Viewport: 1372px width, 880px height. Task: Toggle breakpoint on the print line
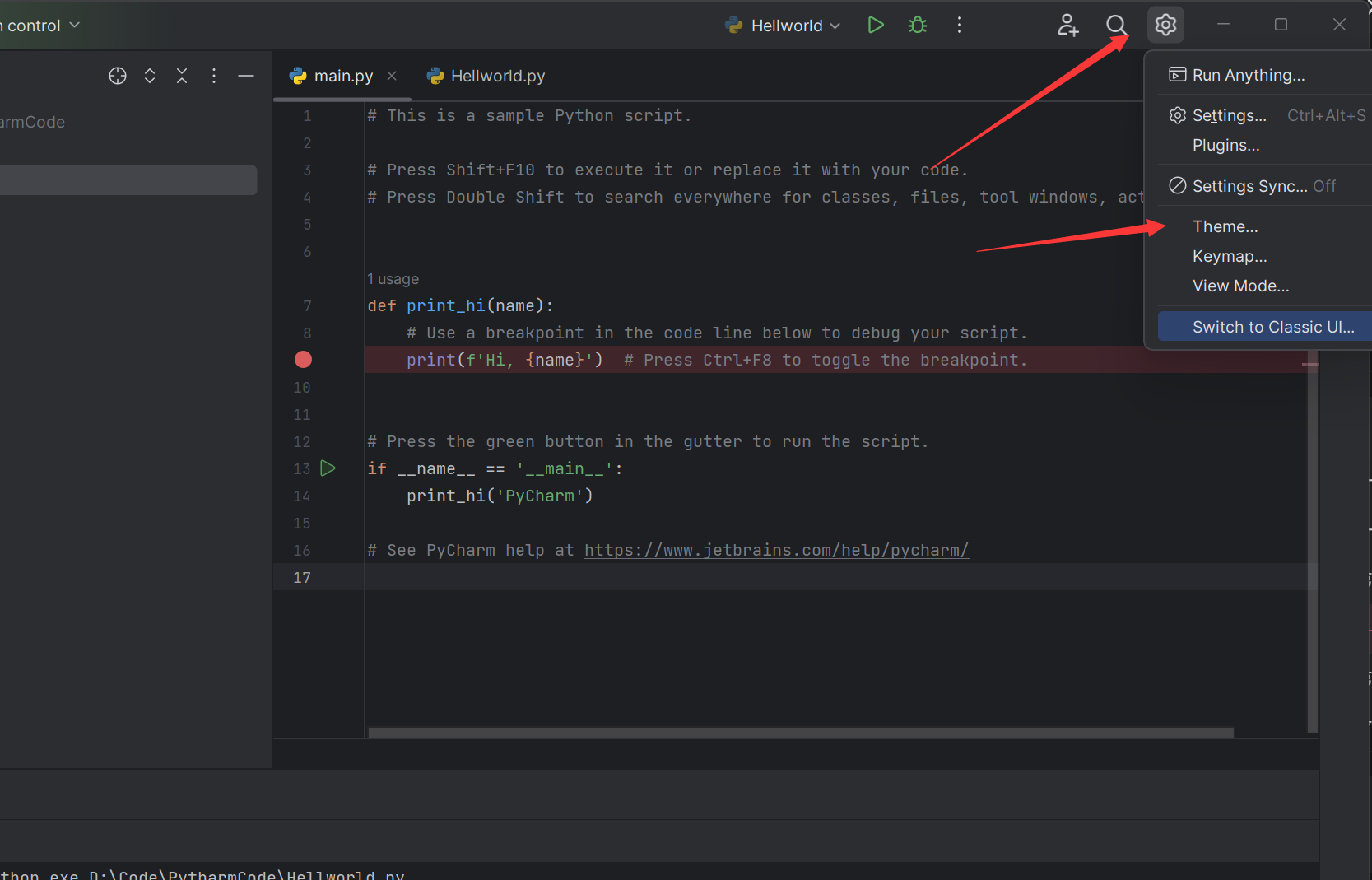303,360
